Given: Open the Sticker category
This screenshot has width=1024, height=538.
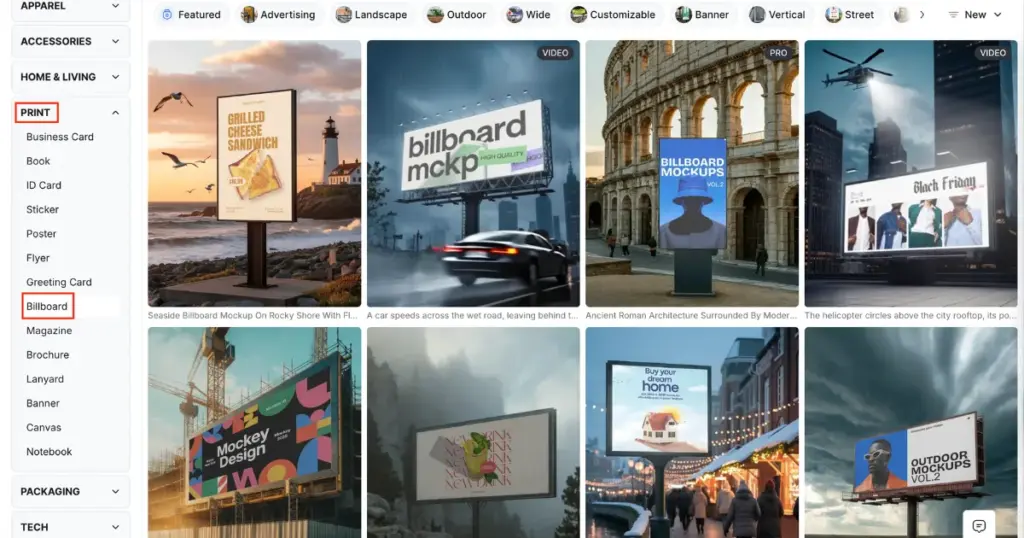Looking at the screenshot, I should pos(42,210).
